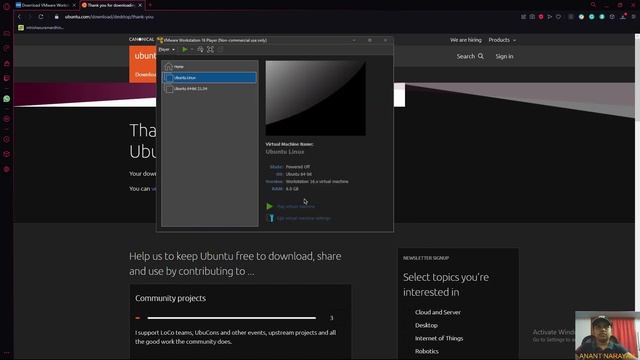Select Home in the VMware library list
The image size is (640, 360).
pos(210,67)
